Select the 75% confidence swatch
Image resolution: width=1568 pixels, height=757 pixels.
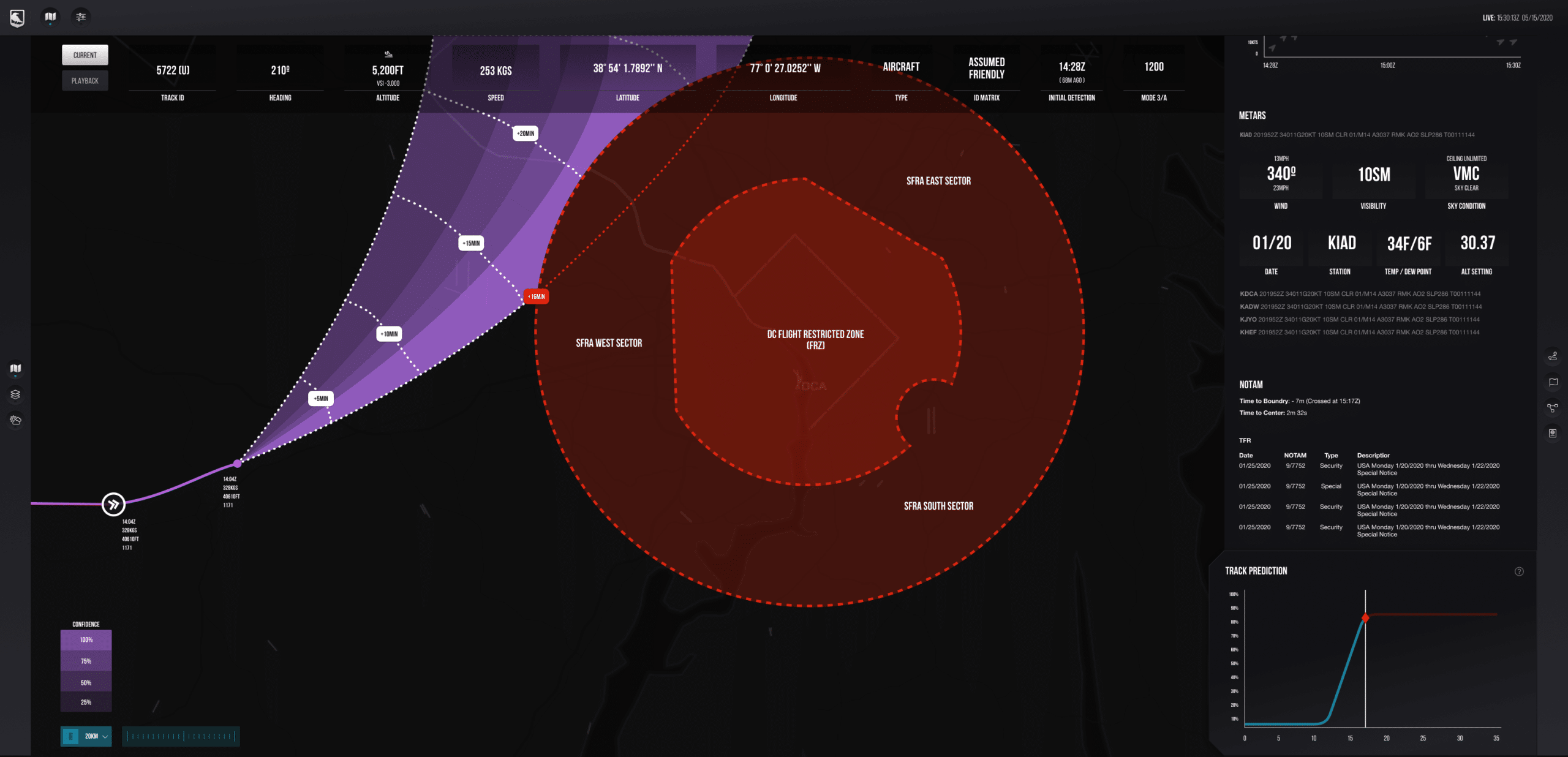pyautogui.click(x=86, y=661)
